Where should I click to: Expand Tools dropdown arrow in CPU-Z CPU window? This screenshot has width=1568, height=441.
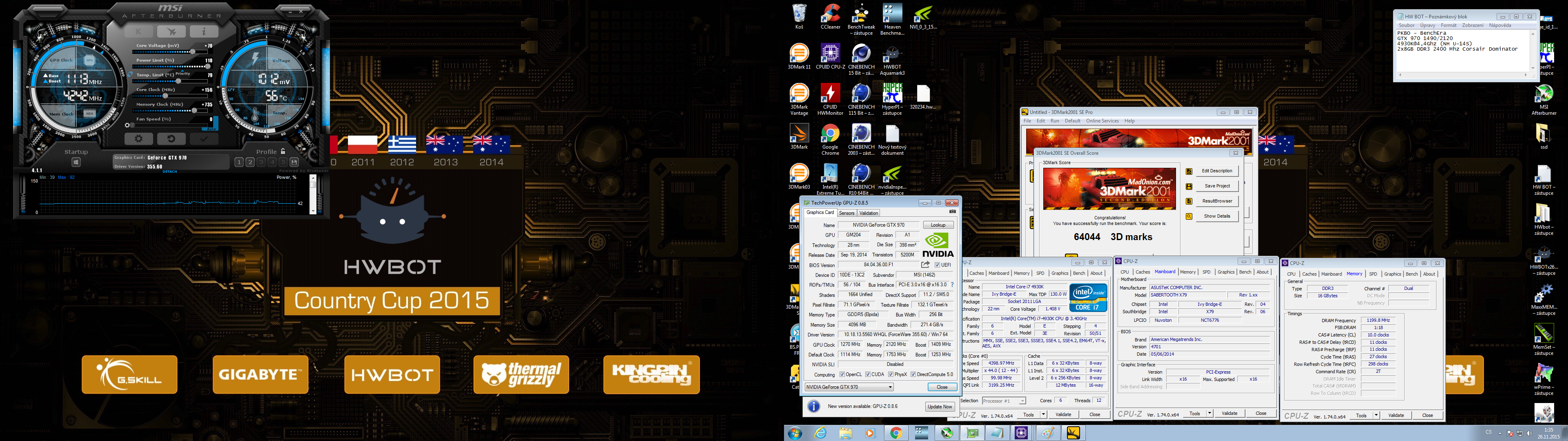1043,414
